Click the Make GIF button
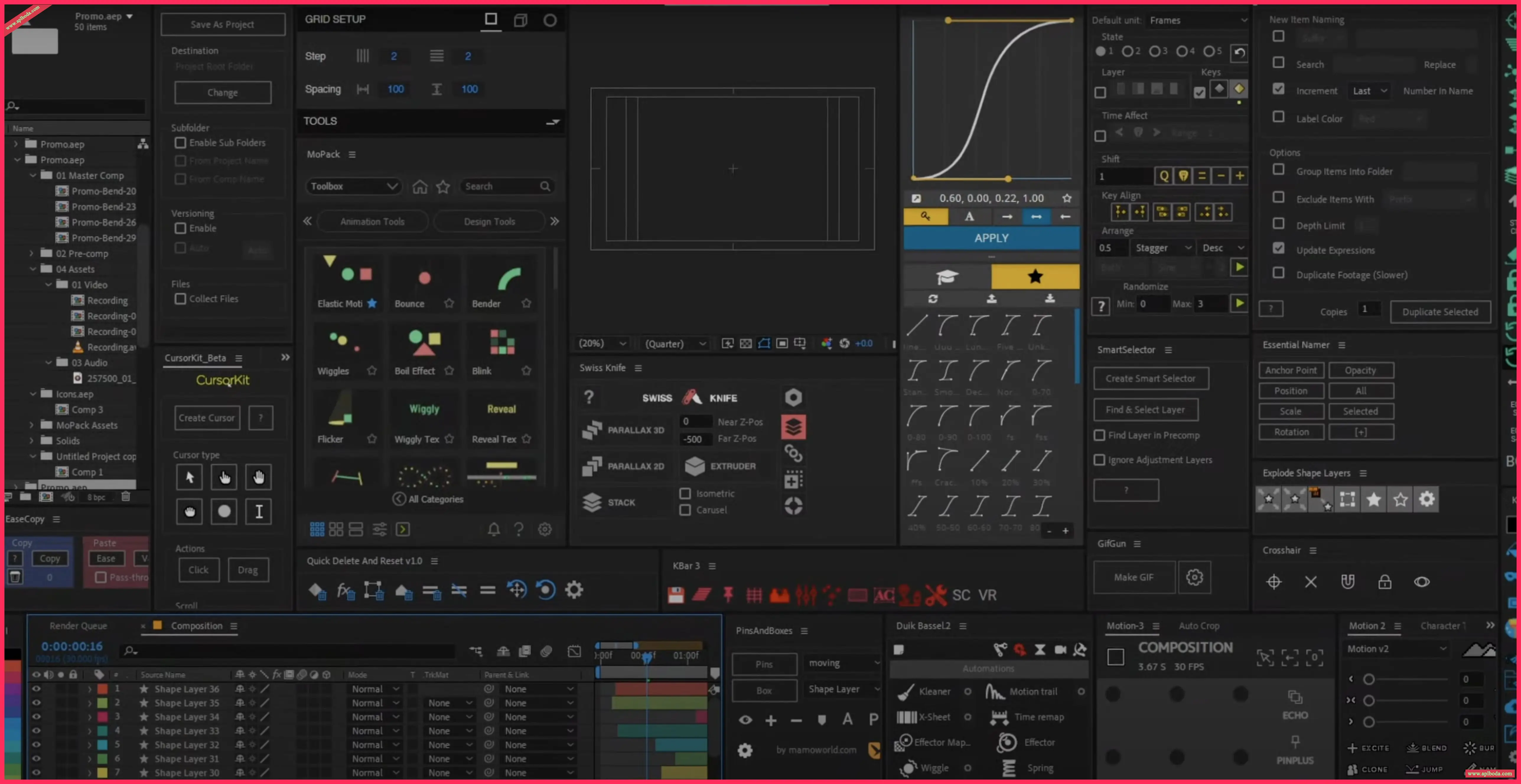The height and width of the screenshot is (784, 1521). coord(1134,577)
